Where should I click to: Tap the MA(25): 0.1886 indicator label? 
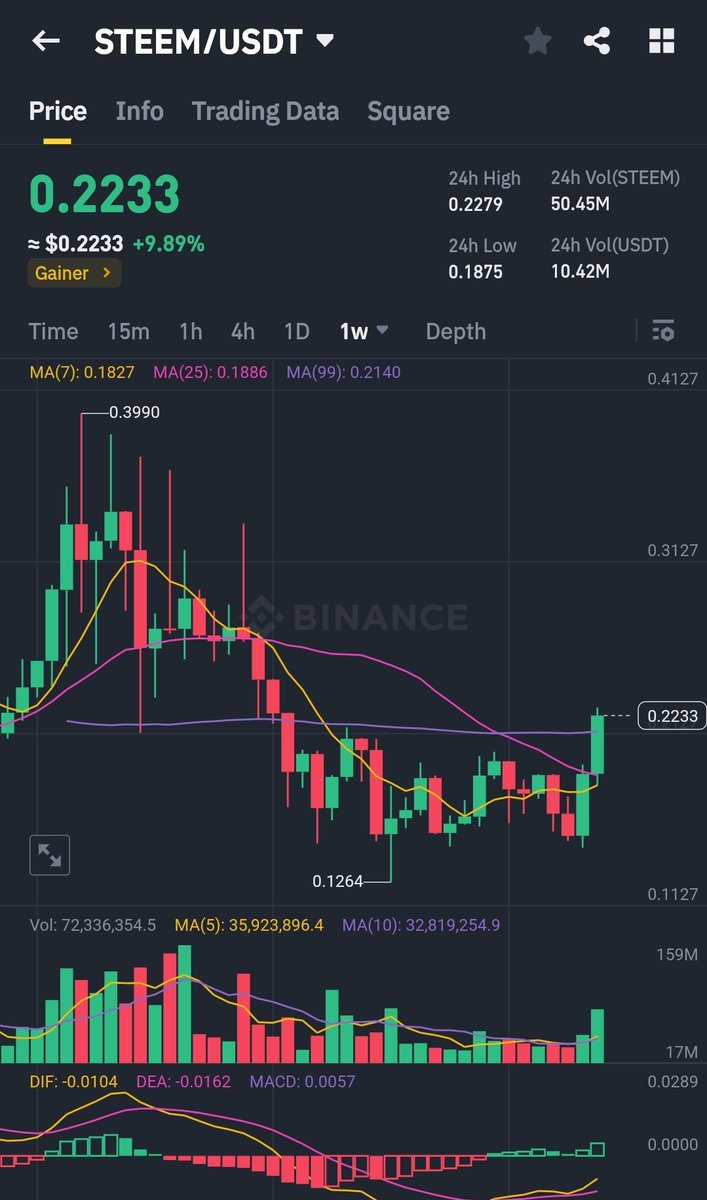click(210, 372)
